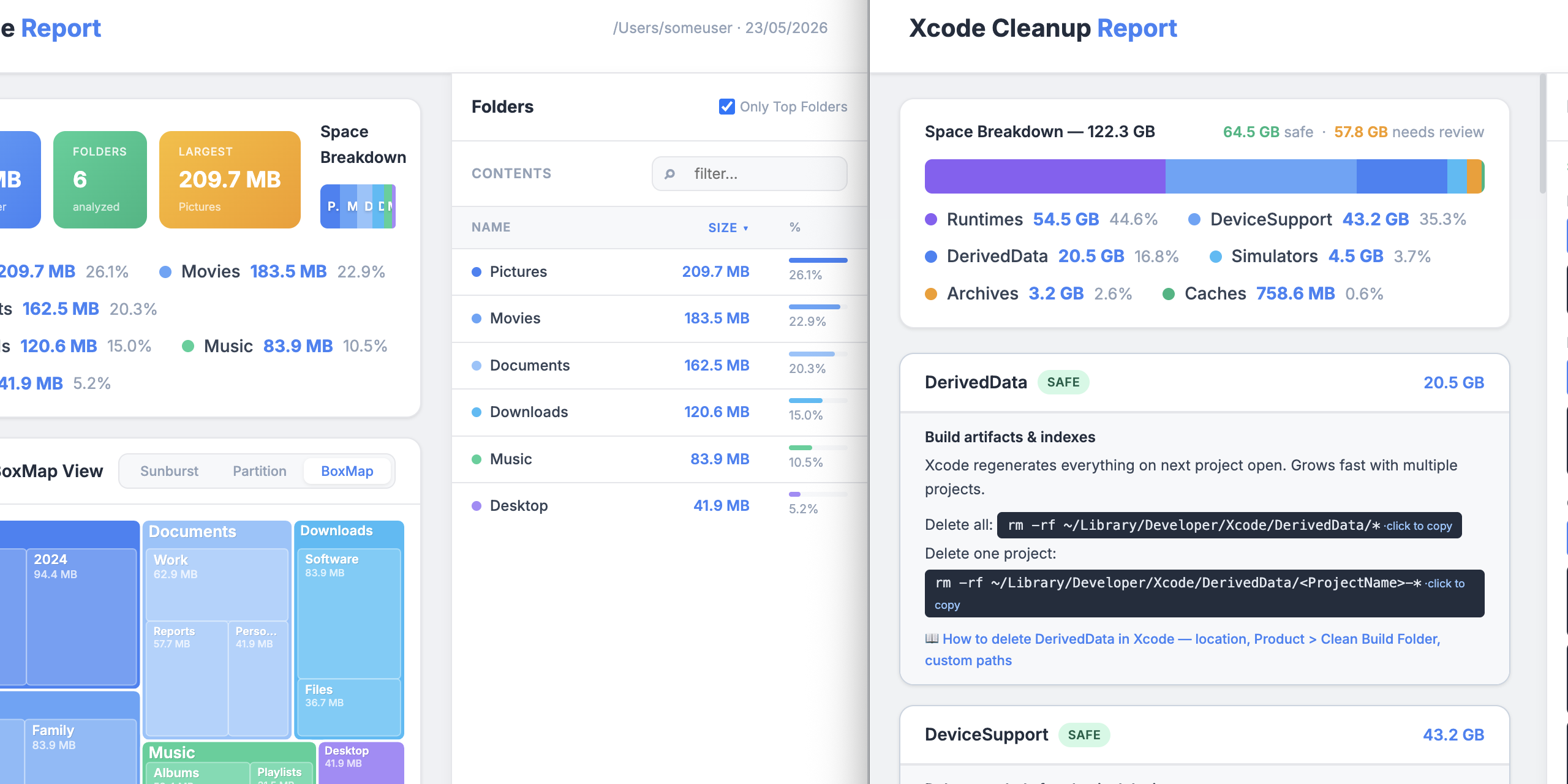Switch to the Partition view tab

[260, 471]
